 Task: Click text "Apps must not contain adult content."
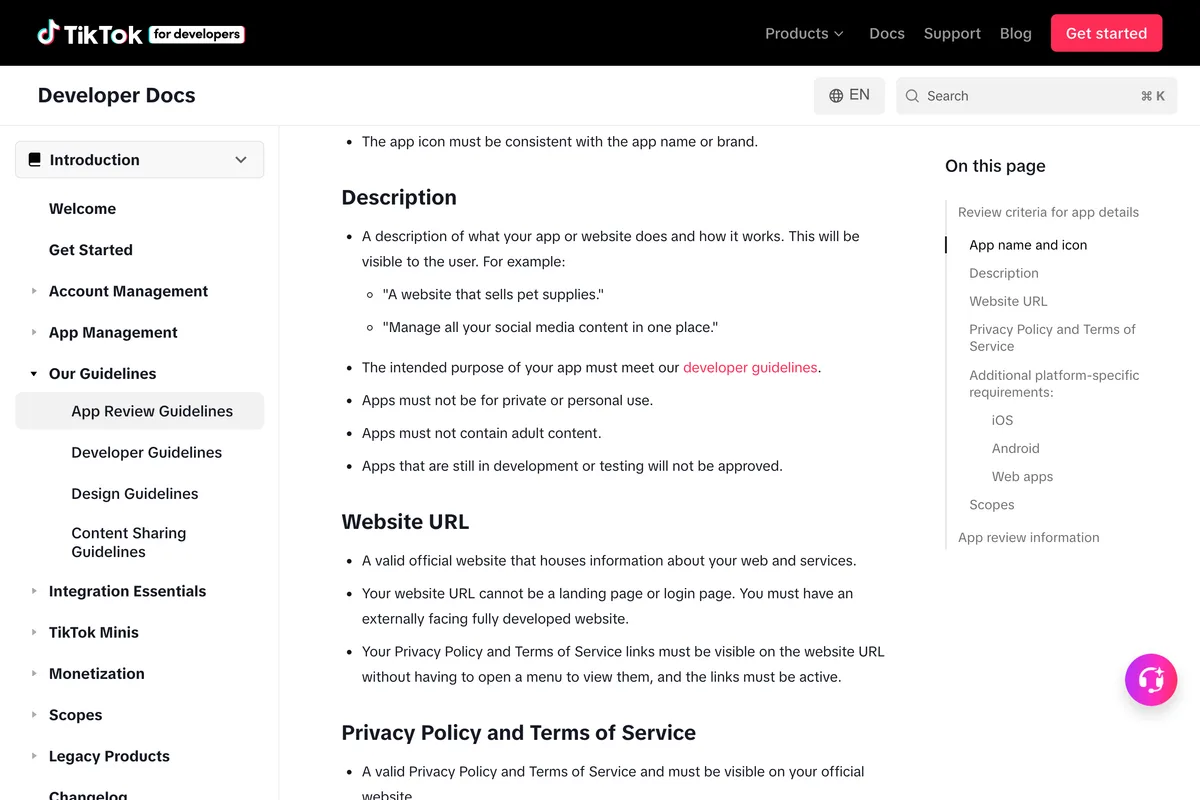pos(481,433)
